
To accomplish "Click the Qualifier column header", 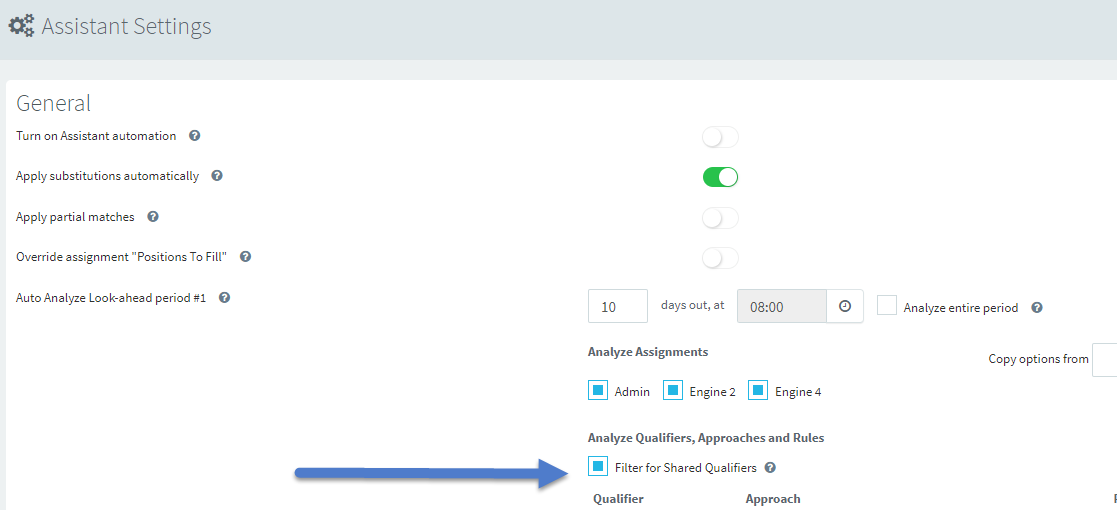I will (618, 499).
